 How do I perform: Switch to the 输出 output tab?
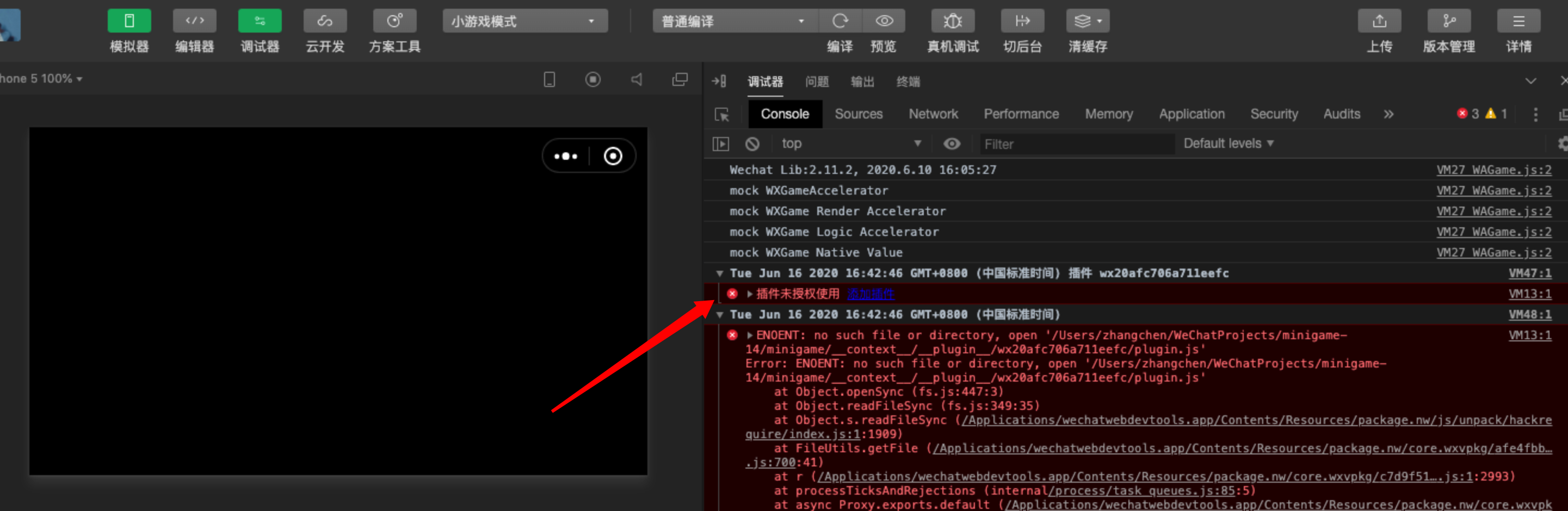[862, 82]
